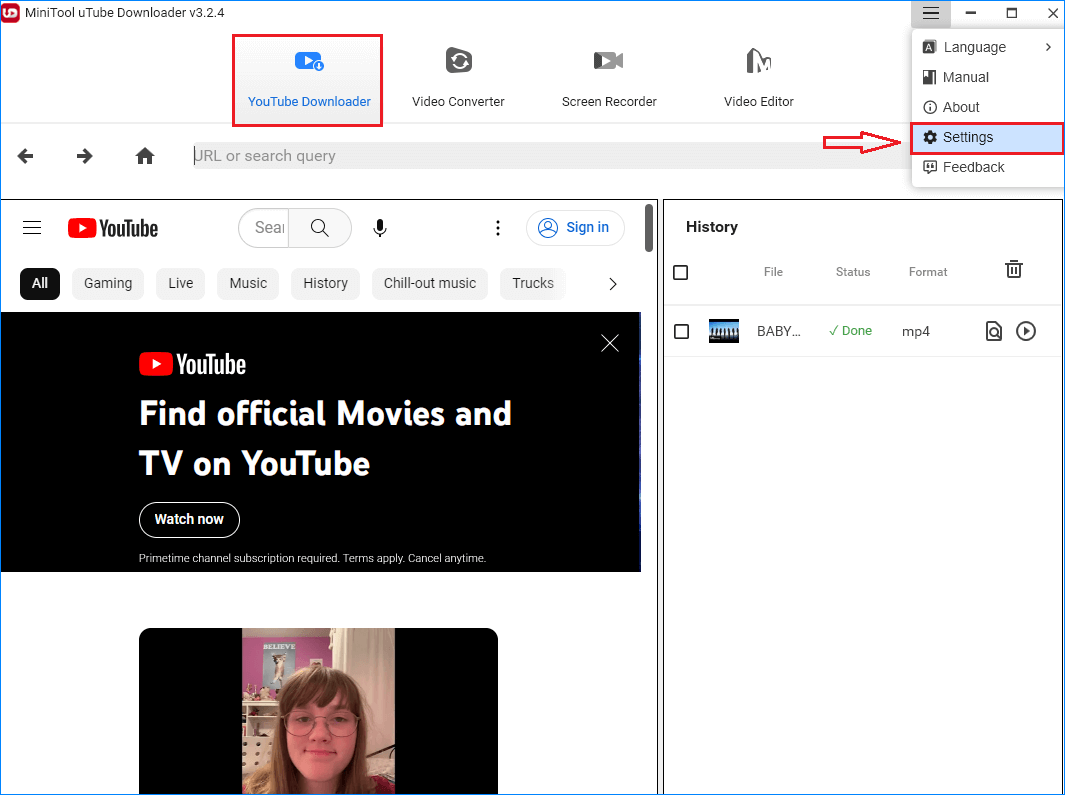Click the Watch now button
Screen dimensions: 1065x795
[189, 520]
